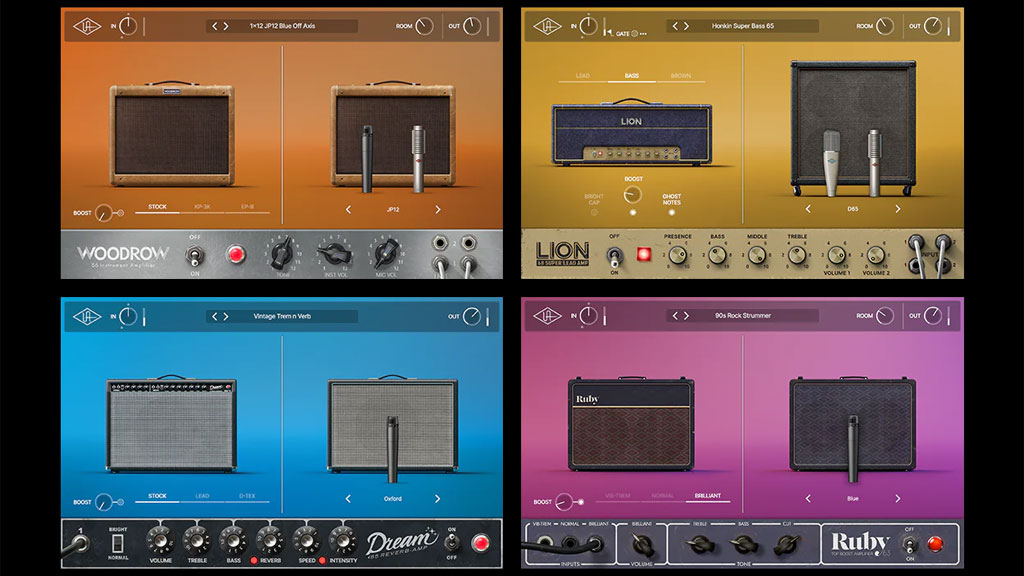This screenshot has height=576, width=1024.
Task: Toggle the Dream BRIGHT/NORMAL switch
Action: [118, 543]
